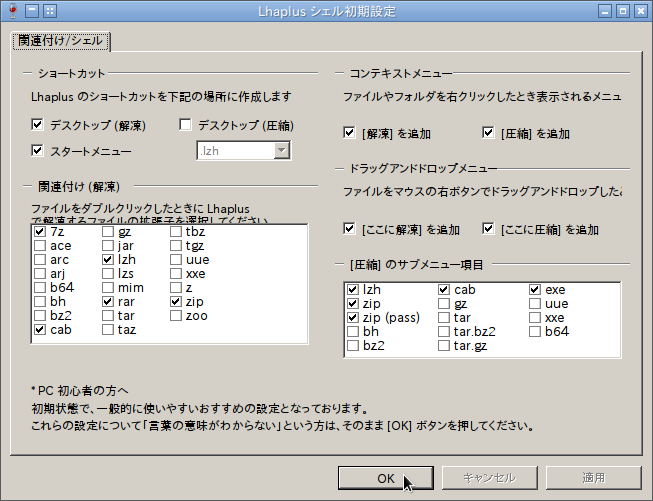This screenshot has width=653, height=501.
Task: Uncheck cab in the association list
Action: pyautogui.click(x=40, y=329)
